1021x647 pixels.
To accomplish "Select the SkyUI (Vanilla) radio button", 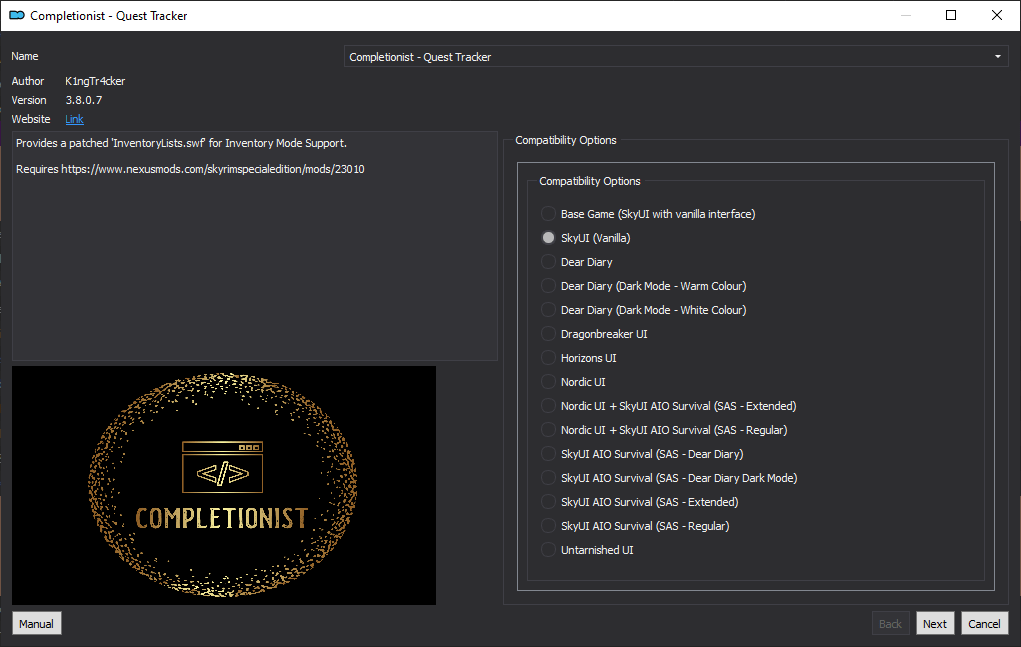I will coord(548,238).
